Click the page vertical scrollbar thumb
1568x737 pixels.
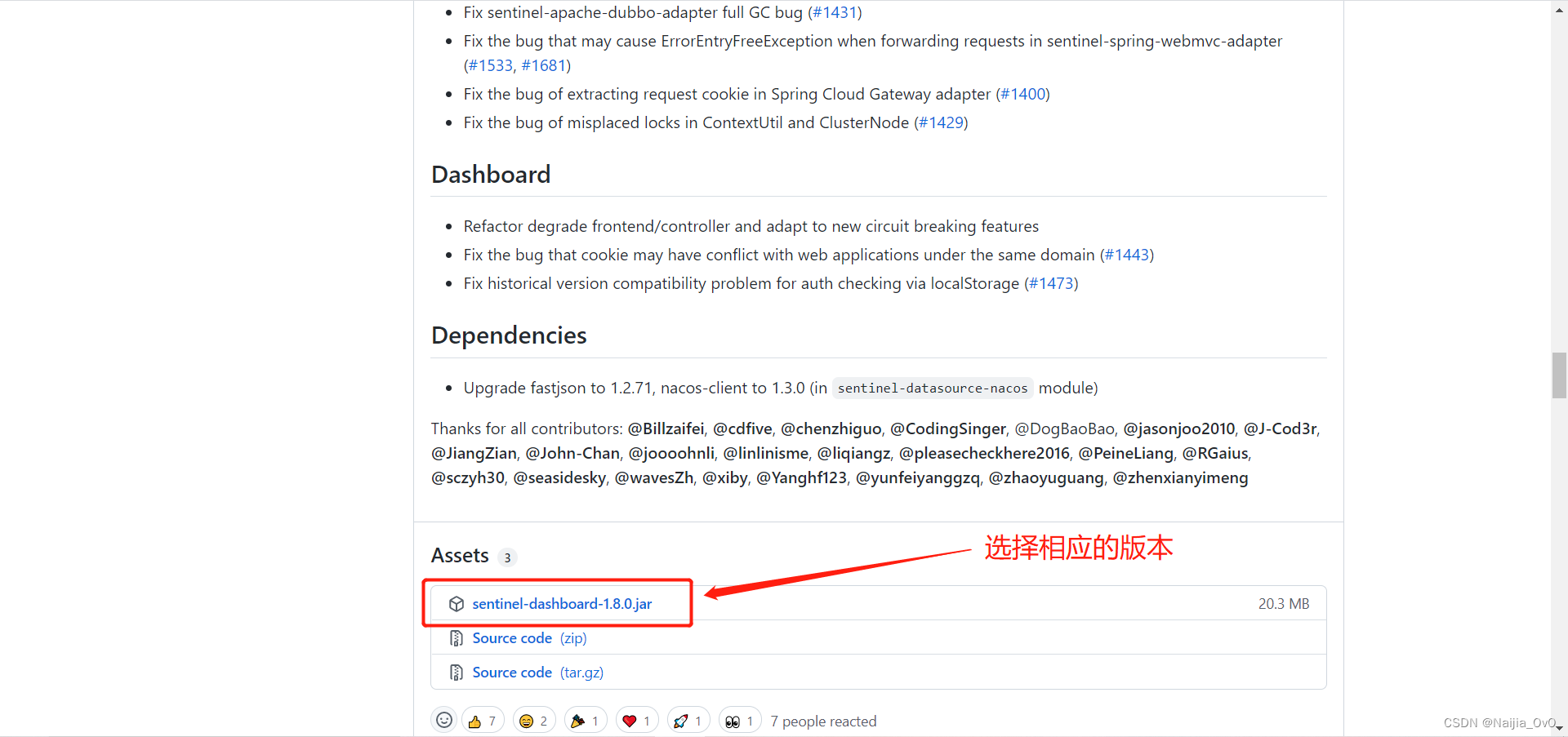click(1559, 375)
